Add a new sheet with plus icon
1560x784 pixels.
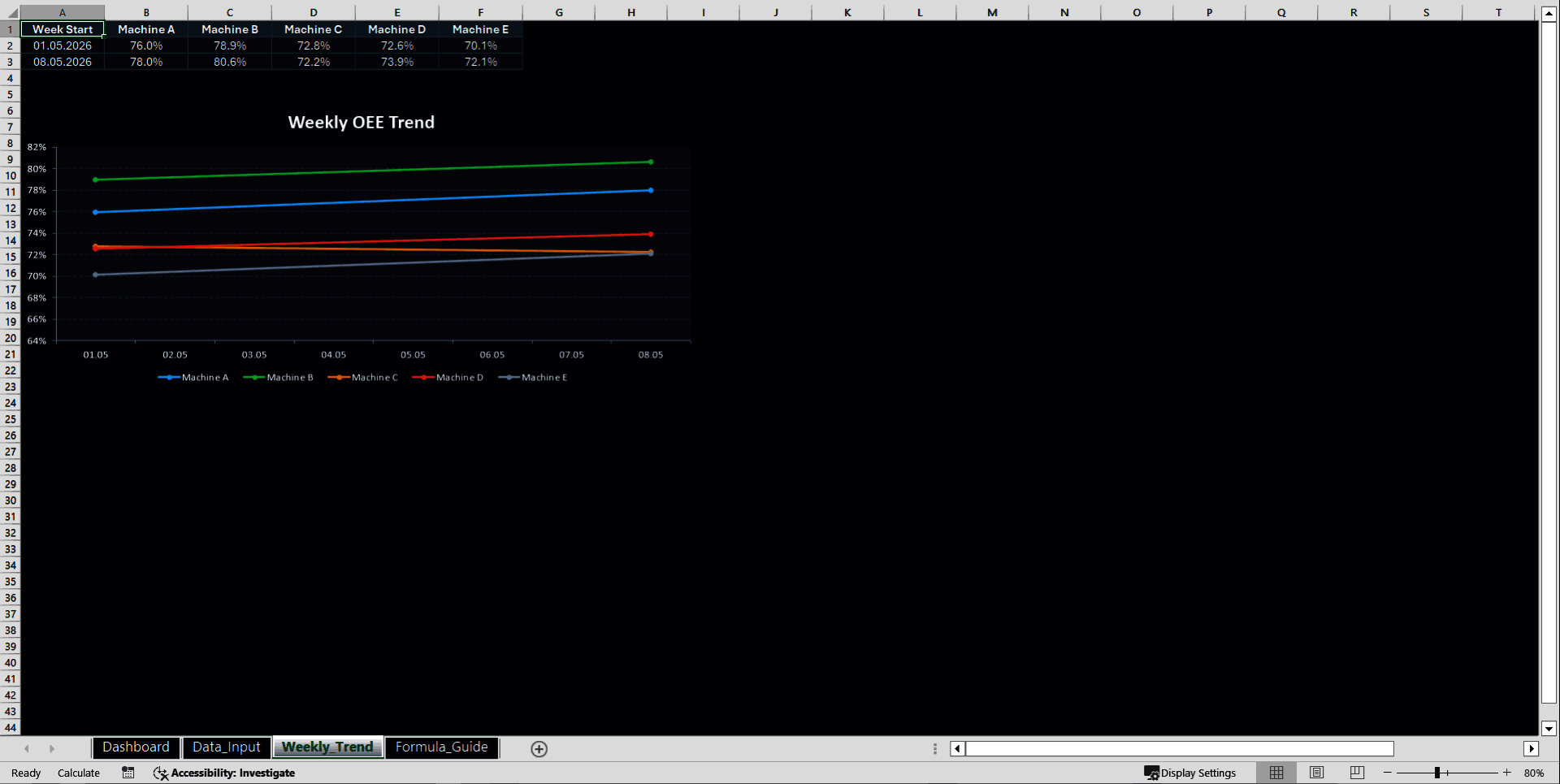(539, 749)
